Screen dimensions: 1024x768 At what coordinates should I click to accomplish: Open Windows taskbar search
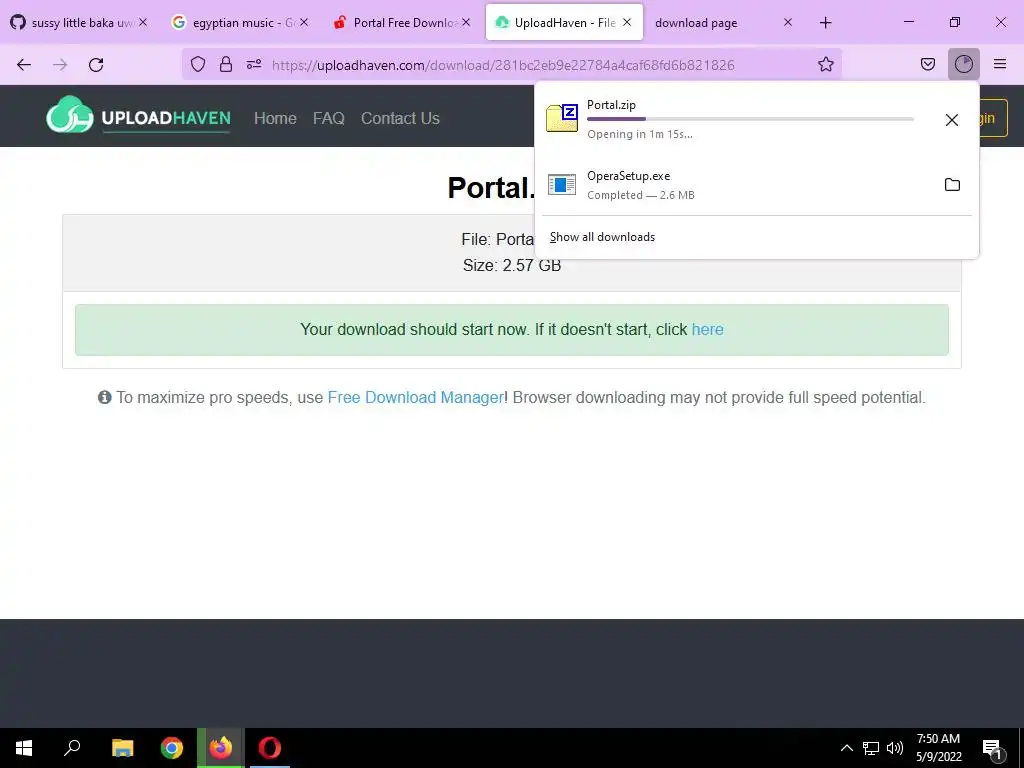(x=72, y=748)
